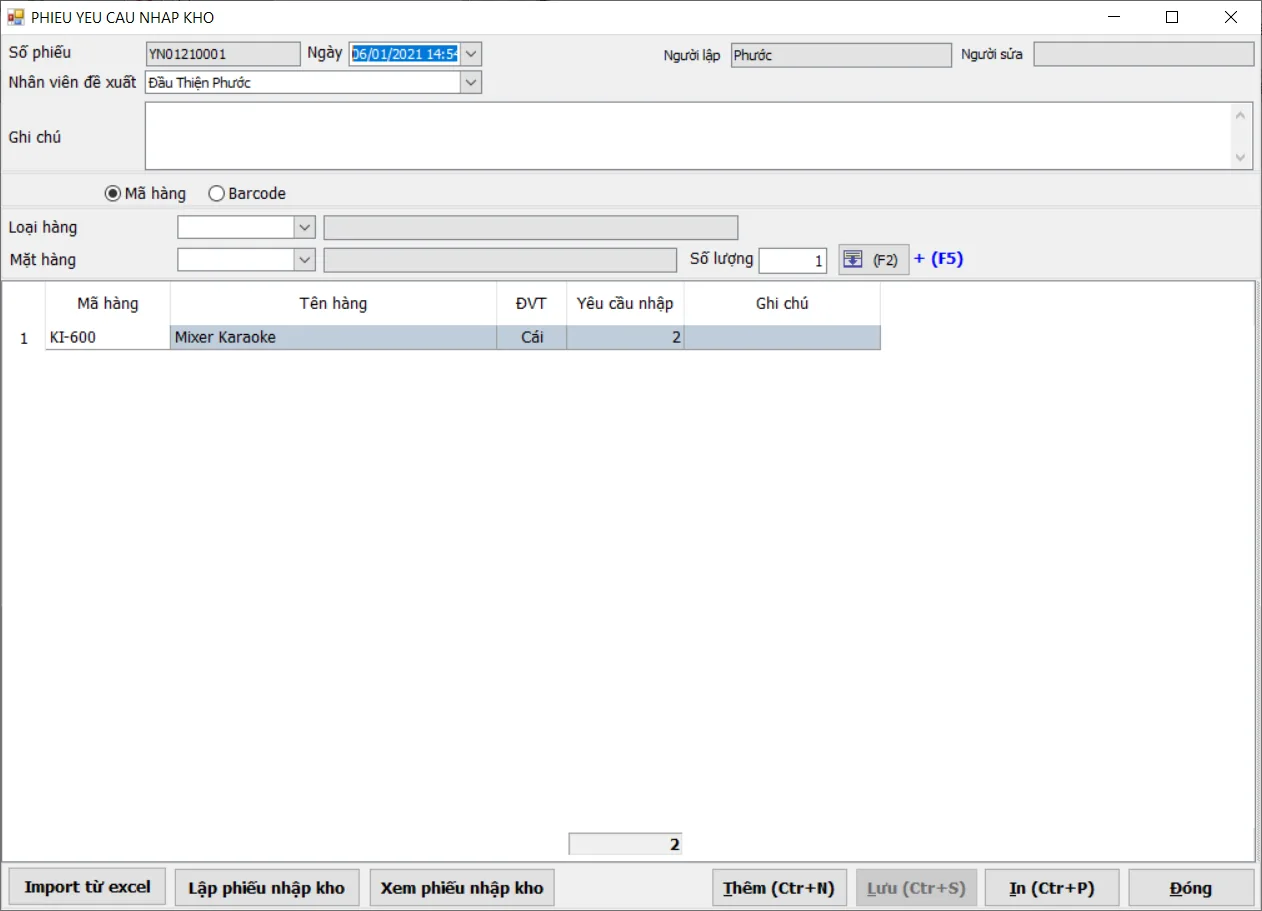The image size is (1262, 911).
Task: Click Lập phiếu nhập kho button
Action: 266,888
